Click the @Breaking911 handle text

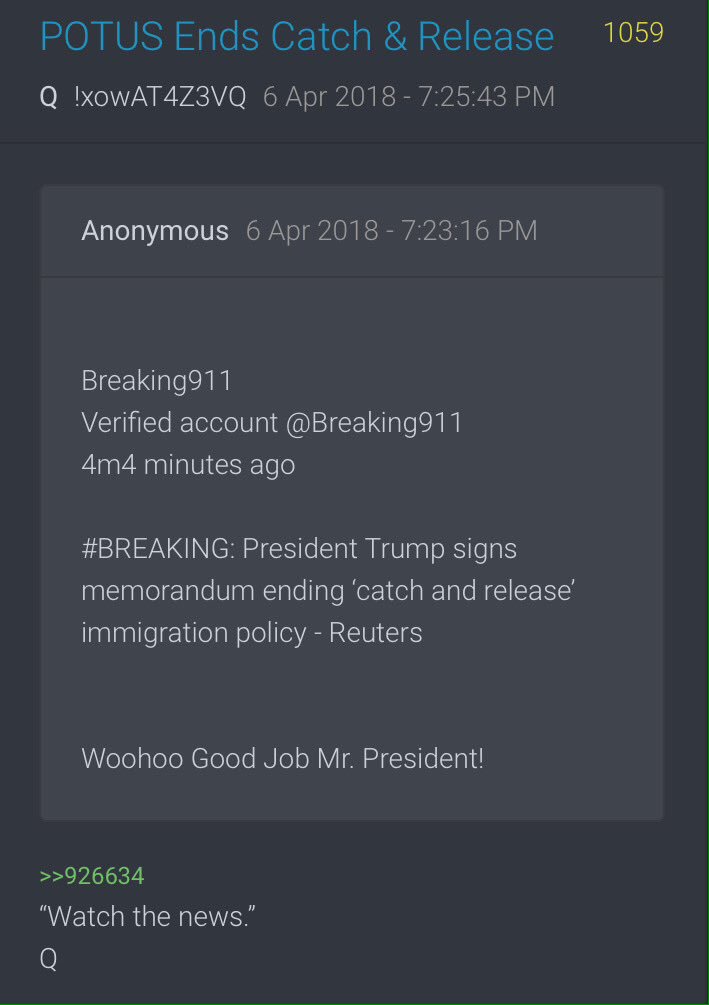(x=374, y=423)
